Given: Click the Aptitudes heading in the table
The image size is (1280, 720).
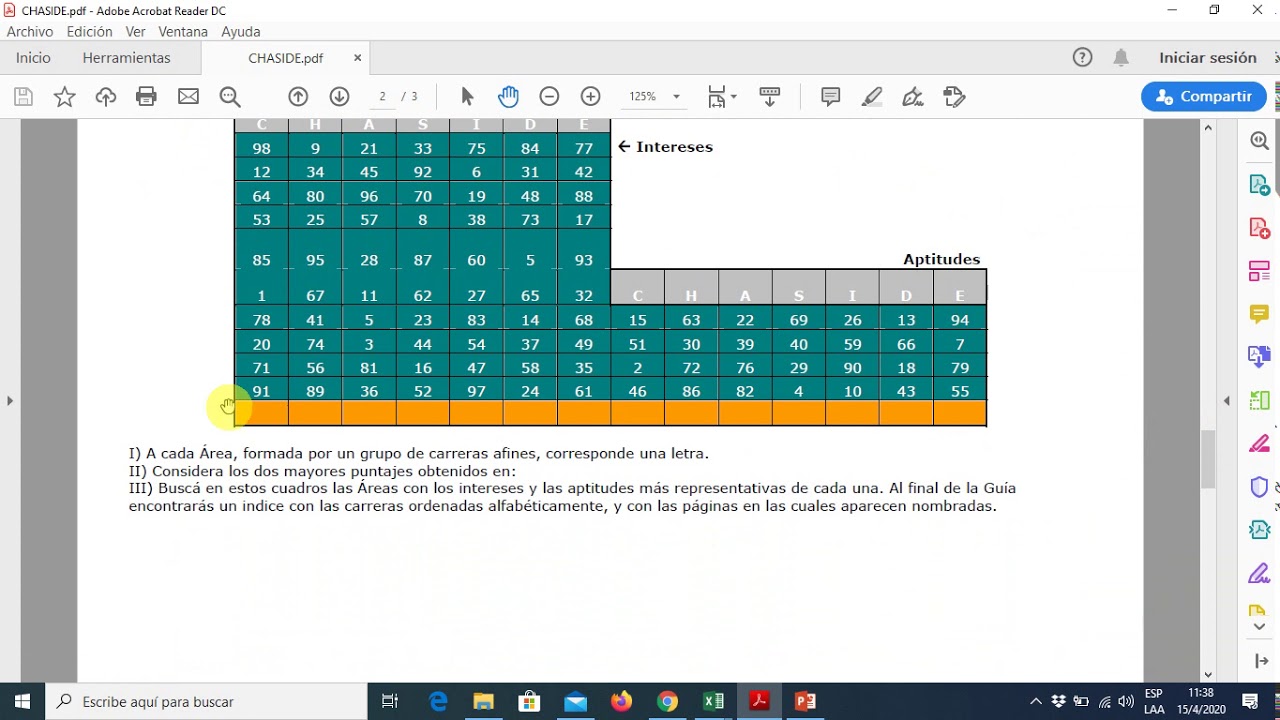Looking at the screenshot, I should tap(941, 259).
